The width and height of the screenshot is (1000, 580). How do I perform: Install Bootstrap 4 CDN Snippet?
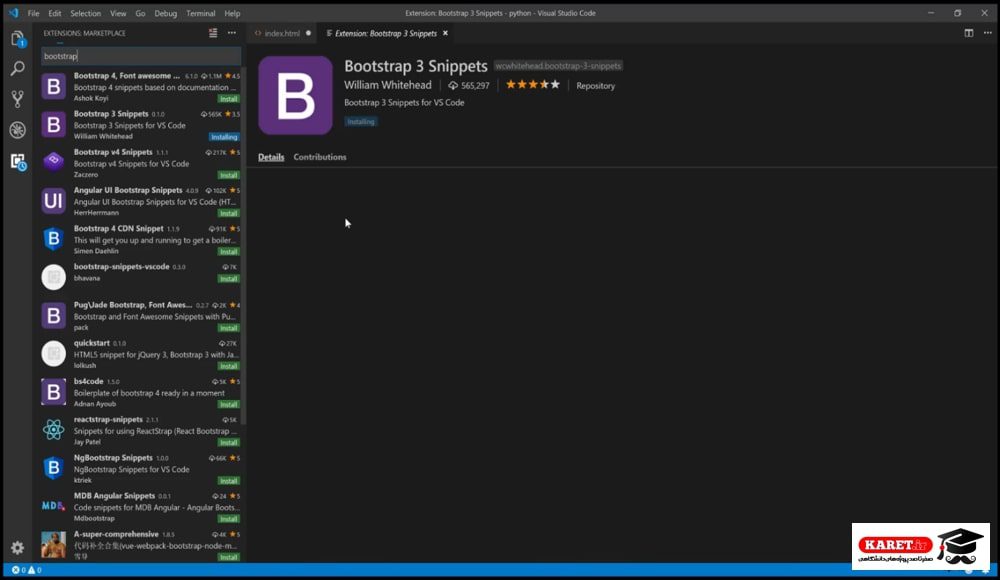click(x=228, y=251)
